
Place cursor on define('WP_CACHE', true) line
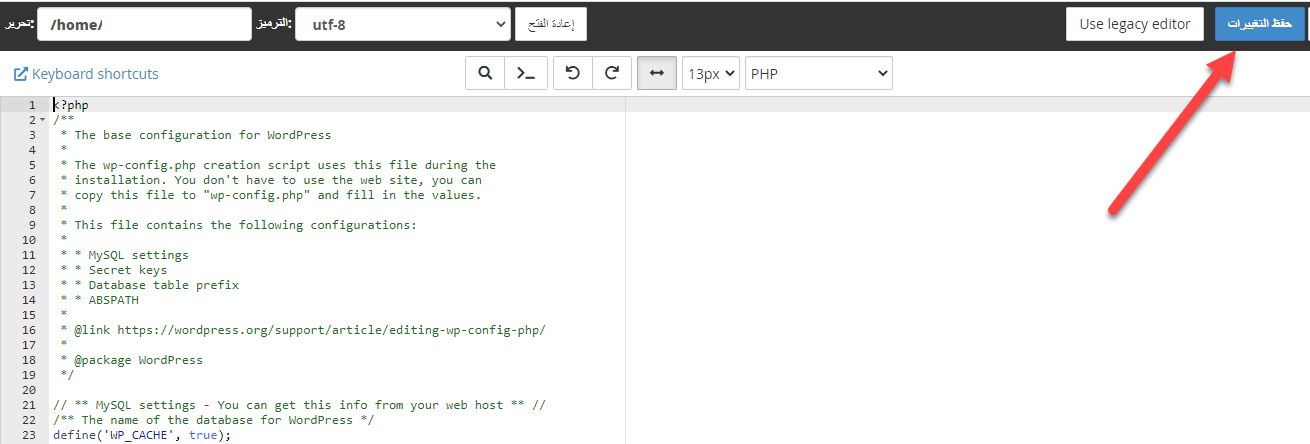[x=142, y=435]
